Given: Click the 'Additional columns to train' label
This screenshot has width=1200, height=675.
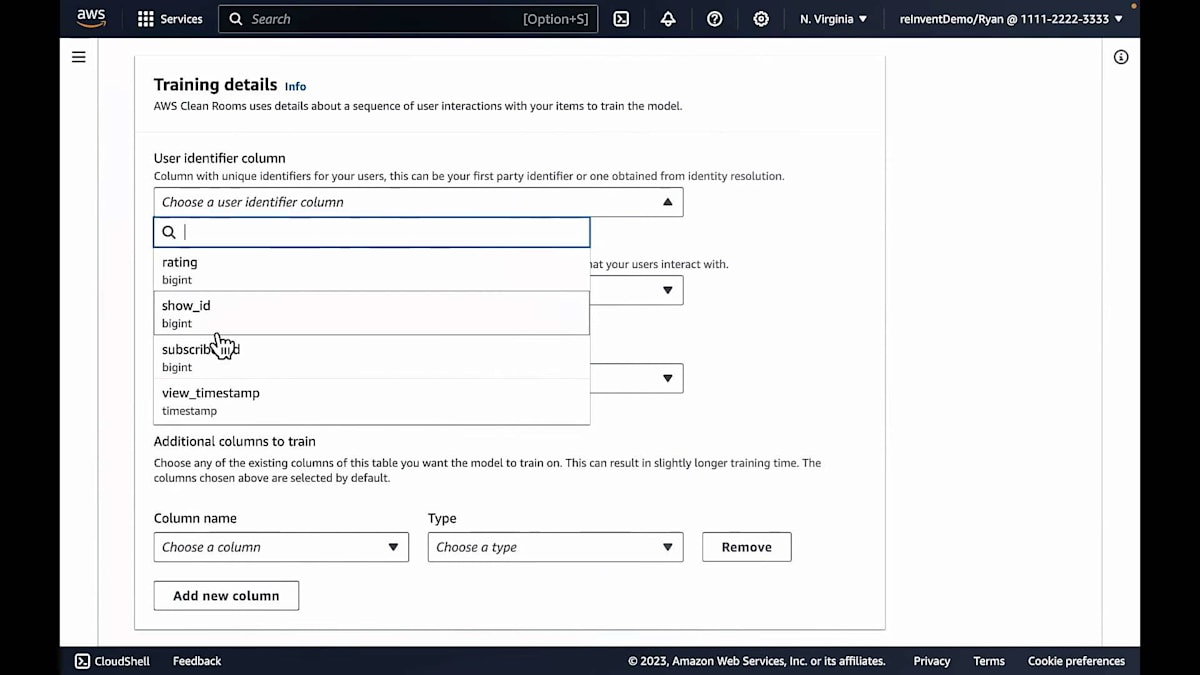Looking at the screenshot, I should [234, 441].
